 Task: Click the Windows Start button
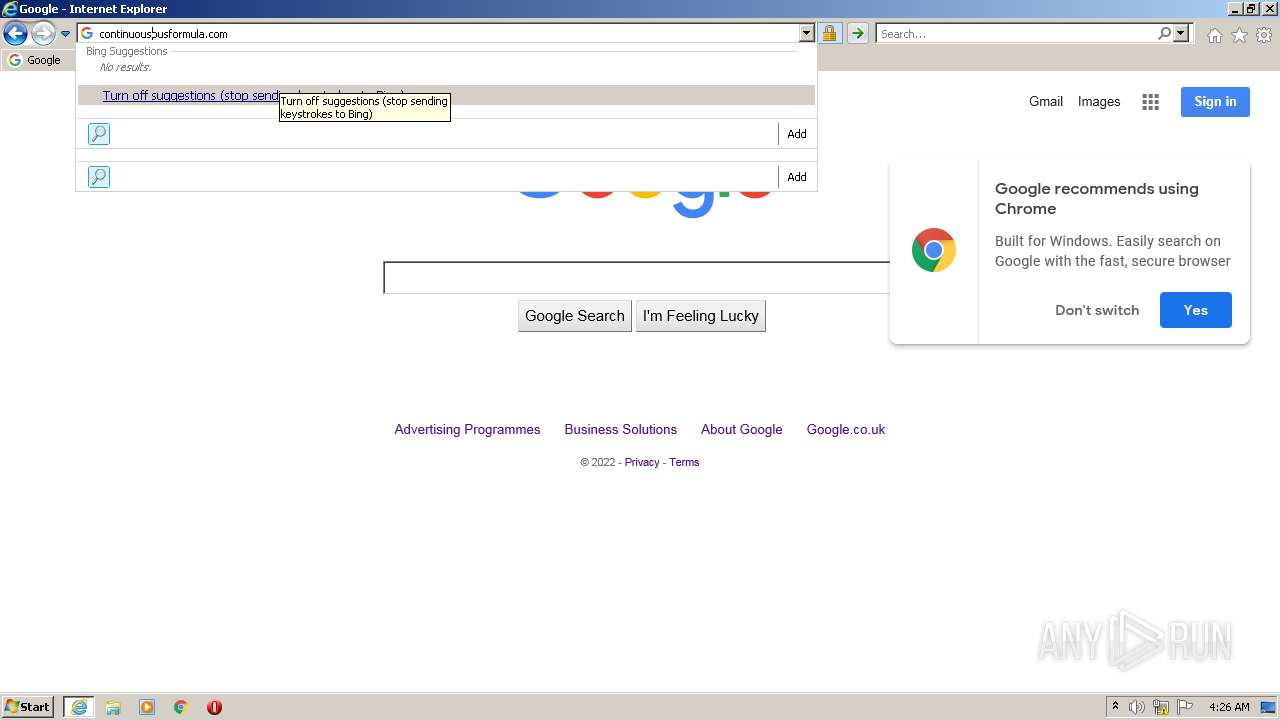28,707
